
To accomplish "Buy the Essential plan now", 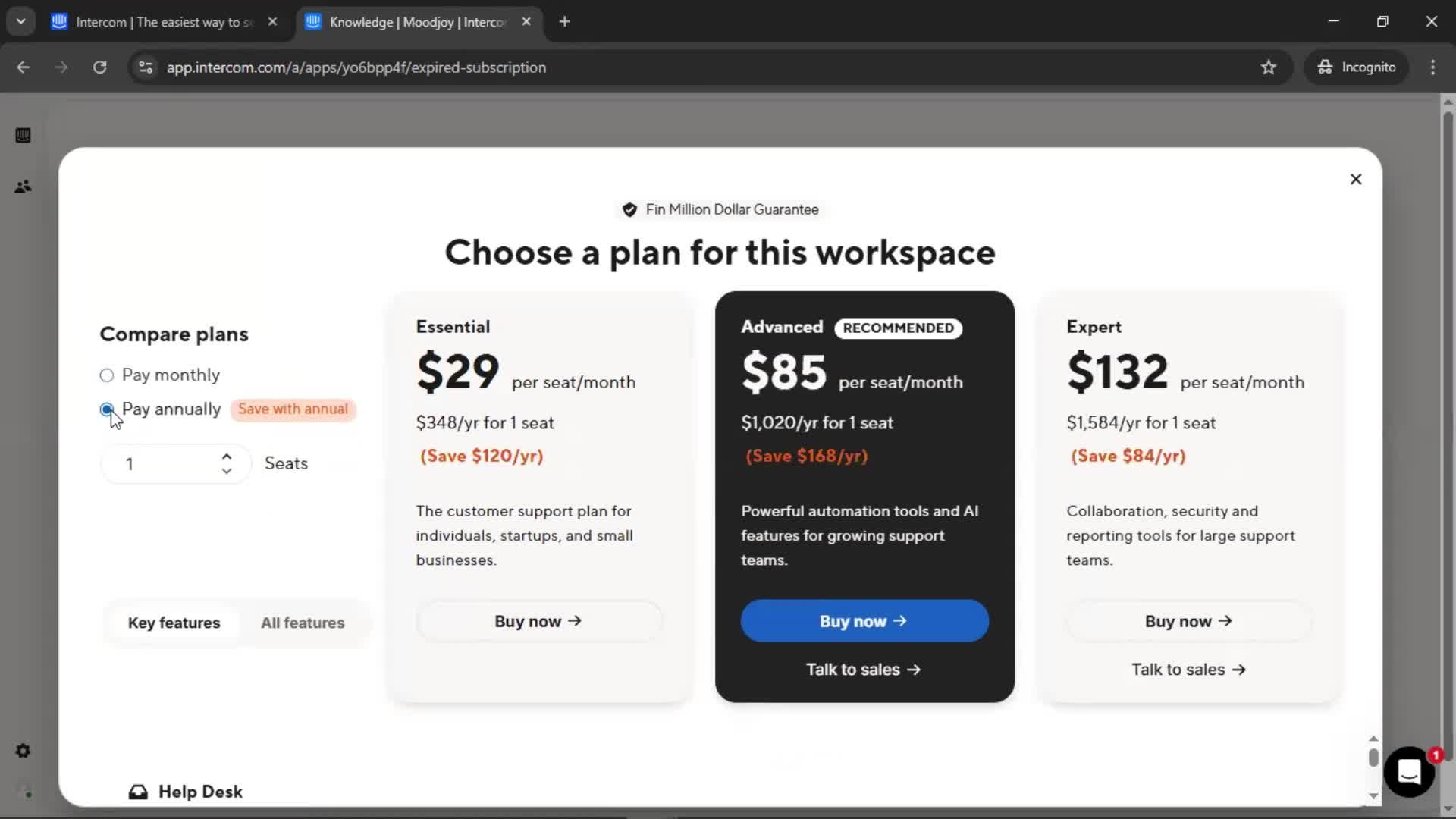I will 539,621.
